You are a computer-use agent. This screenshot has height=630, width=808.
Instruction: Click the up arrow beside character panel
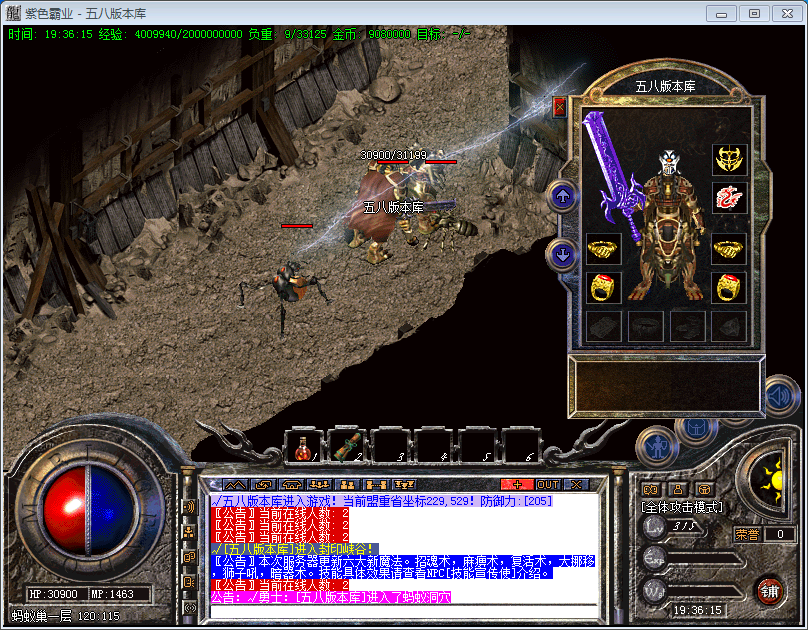pos(562,196)
